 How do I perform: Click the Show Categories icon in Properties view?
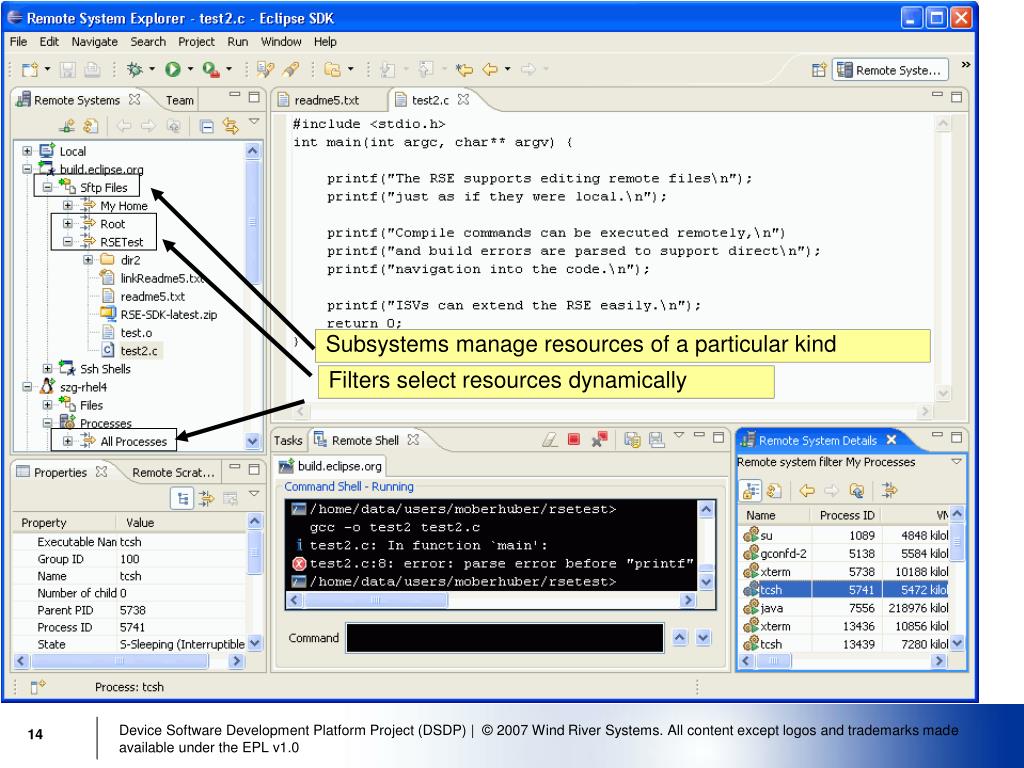click(182, 499)
